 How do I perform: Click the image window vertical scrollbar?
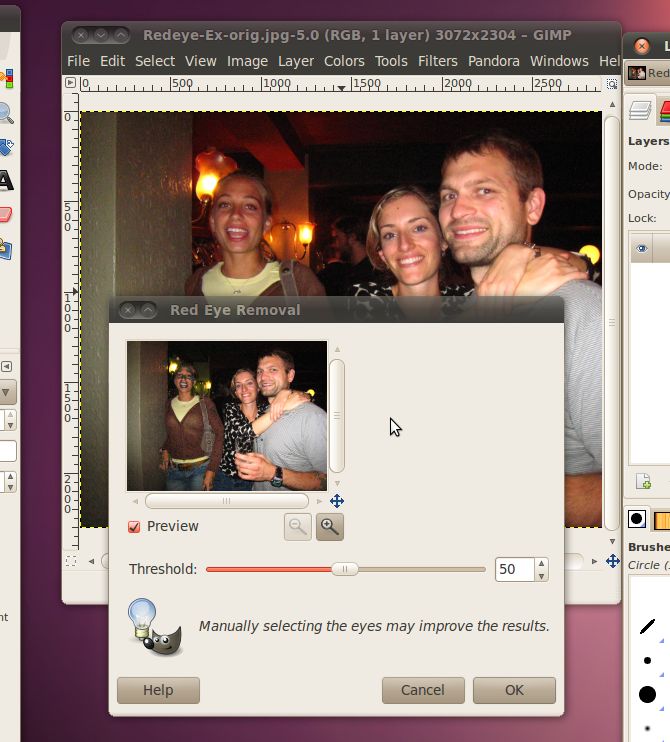click(612, 323)
